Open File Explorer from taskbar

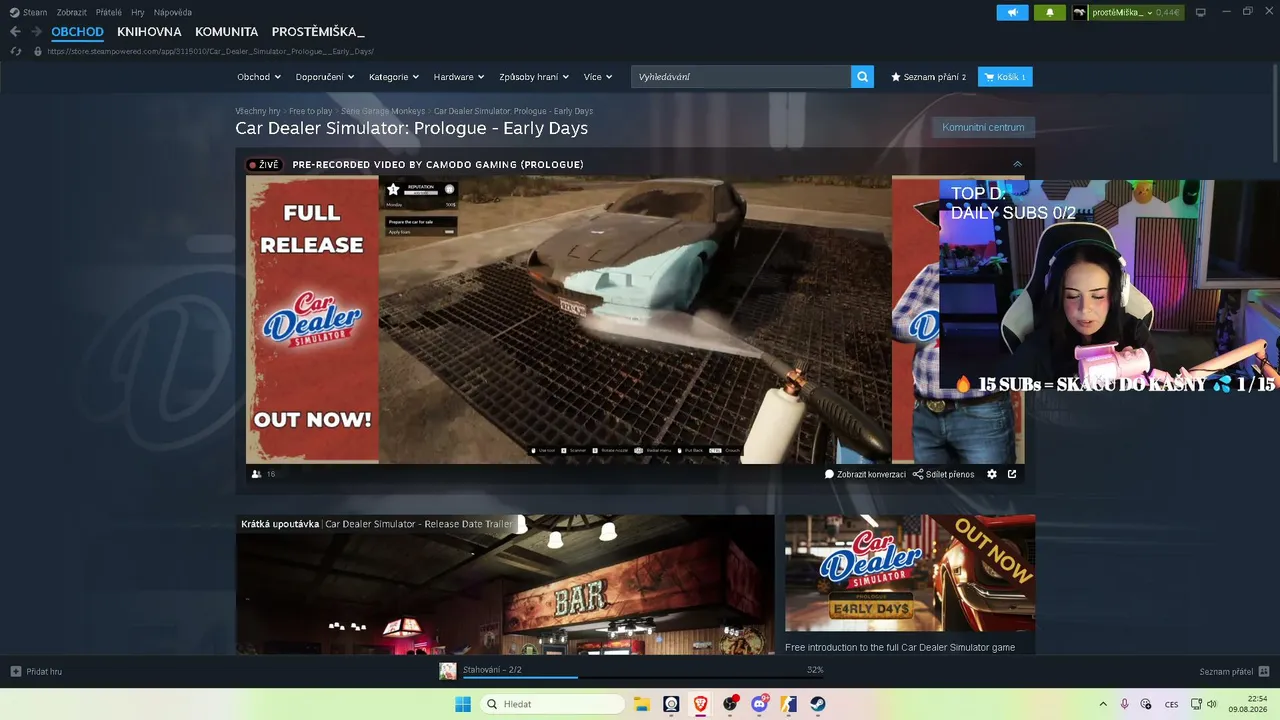[x=642, y=704]
